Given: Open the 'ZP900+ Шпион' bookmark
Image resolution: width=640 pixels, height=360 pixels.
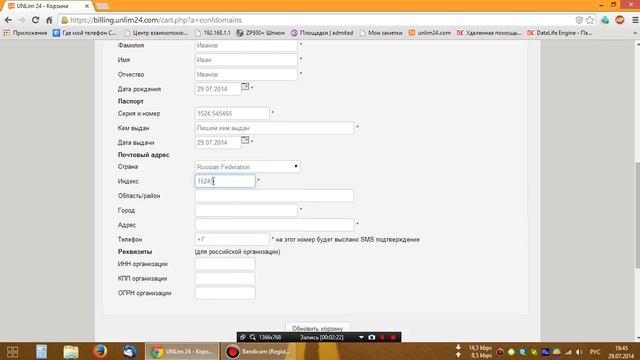Looking at the screenshot, I should click(261, 33).
